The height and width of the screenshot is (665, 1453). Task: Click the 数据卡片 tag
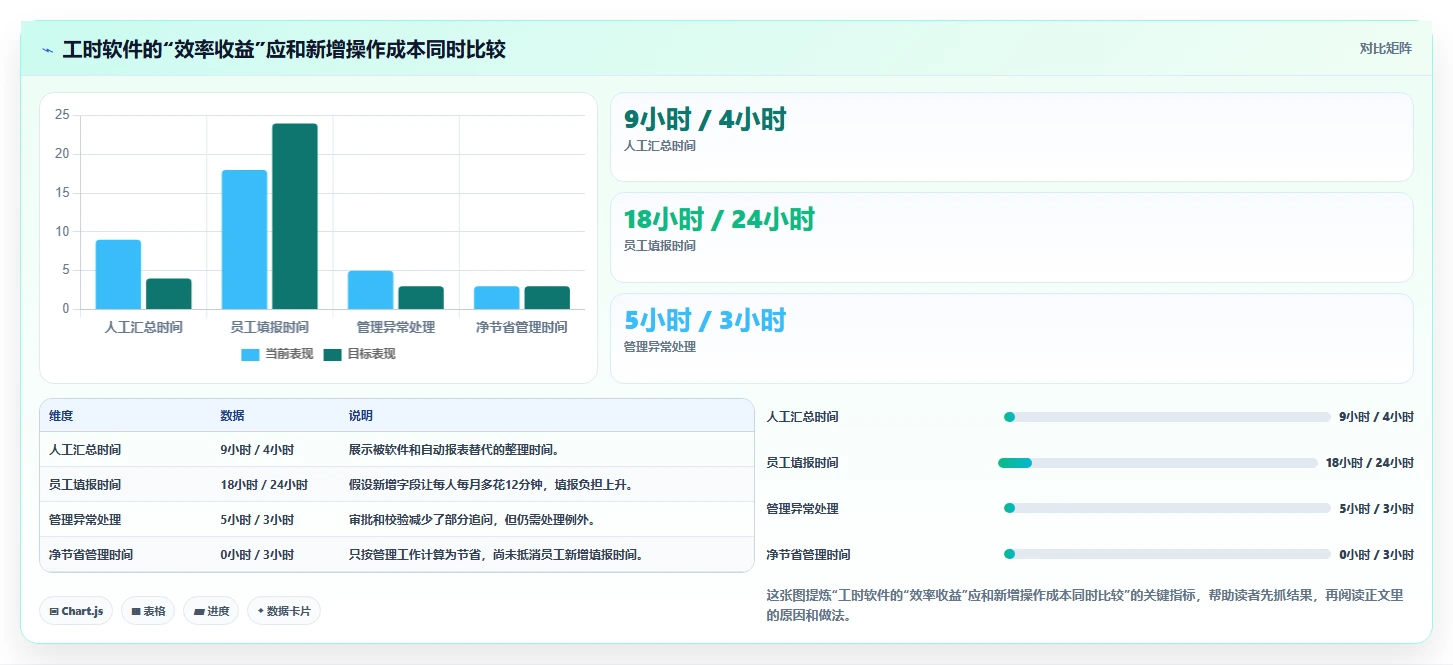(284, 611)
